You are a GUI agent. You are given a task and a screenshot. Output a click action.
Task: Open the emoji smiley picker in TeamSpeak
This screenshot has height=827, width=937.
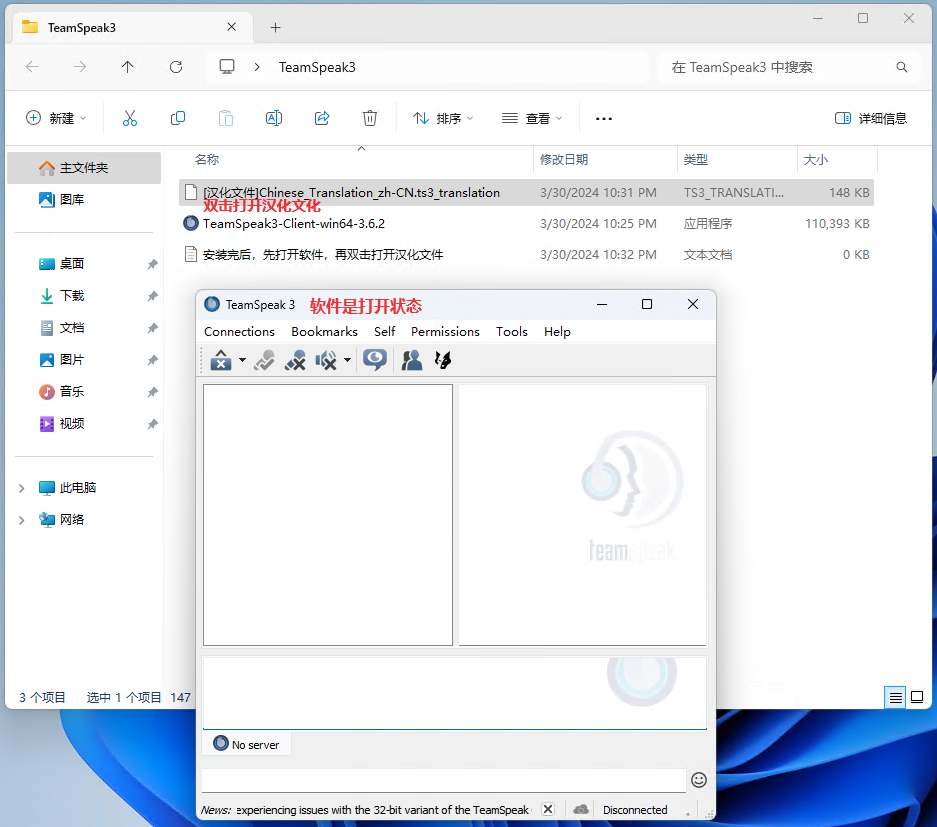click(699, 780)
